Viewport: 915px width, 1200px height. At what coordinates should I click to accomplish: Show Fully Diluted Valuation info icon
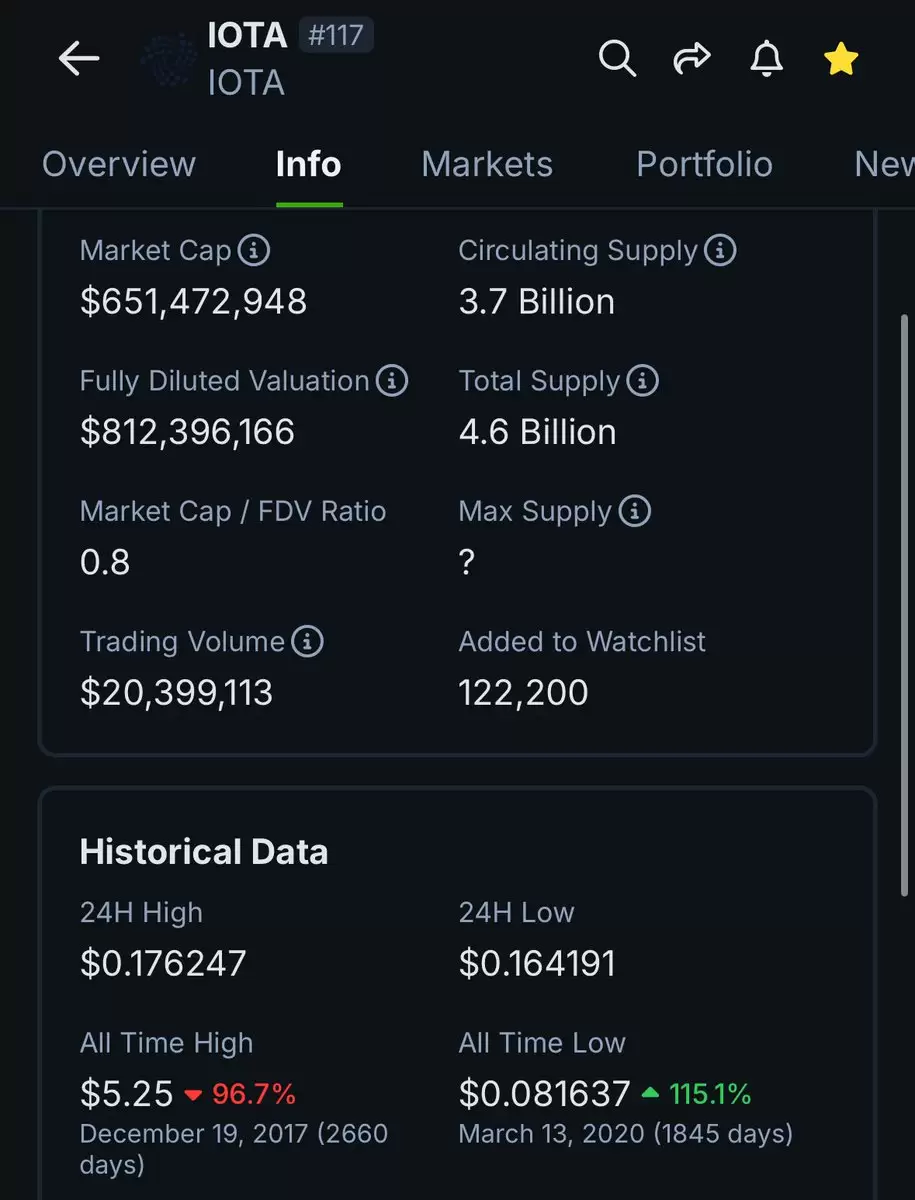click(392, 381)
